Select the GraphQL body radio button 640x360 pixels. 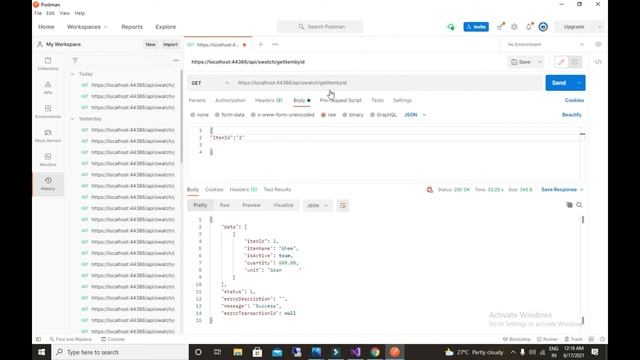click(x=372, y=115)
